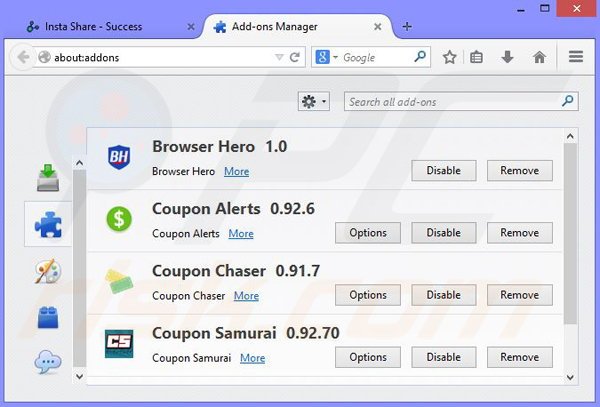Click magnifier in Google search box
The width and height of the screenshot is (600, 407).
point(420,57)
